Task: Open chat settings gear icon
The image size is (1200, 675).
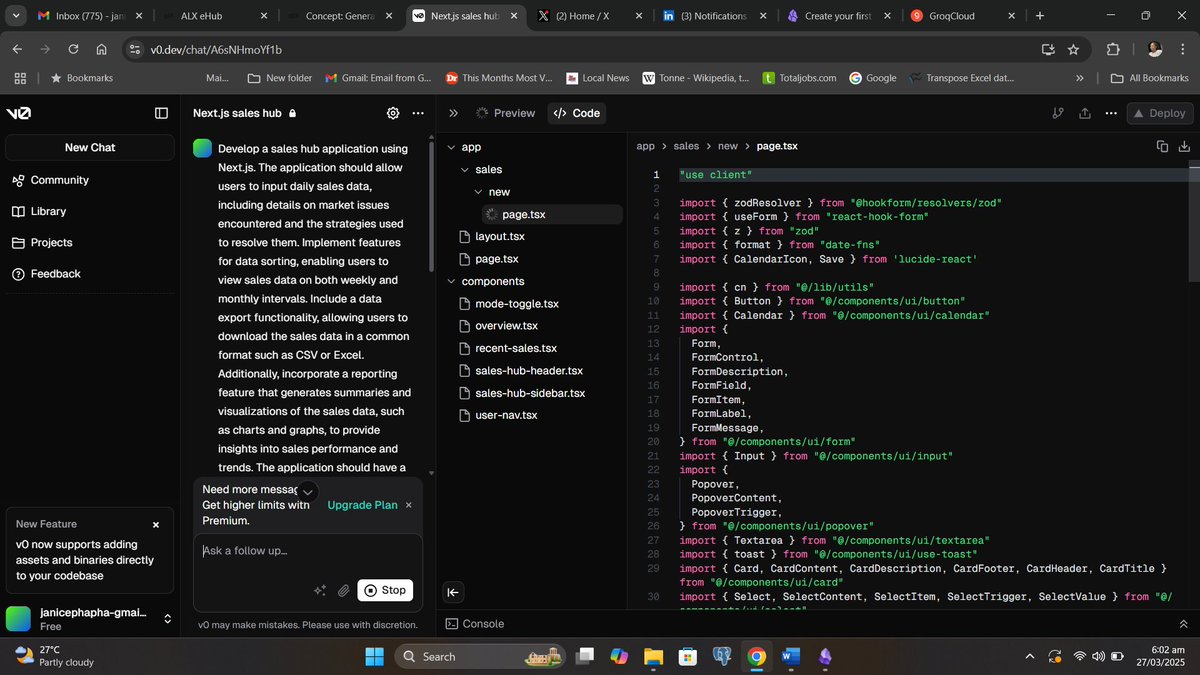Action: pos(393,114)
